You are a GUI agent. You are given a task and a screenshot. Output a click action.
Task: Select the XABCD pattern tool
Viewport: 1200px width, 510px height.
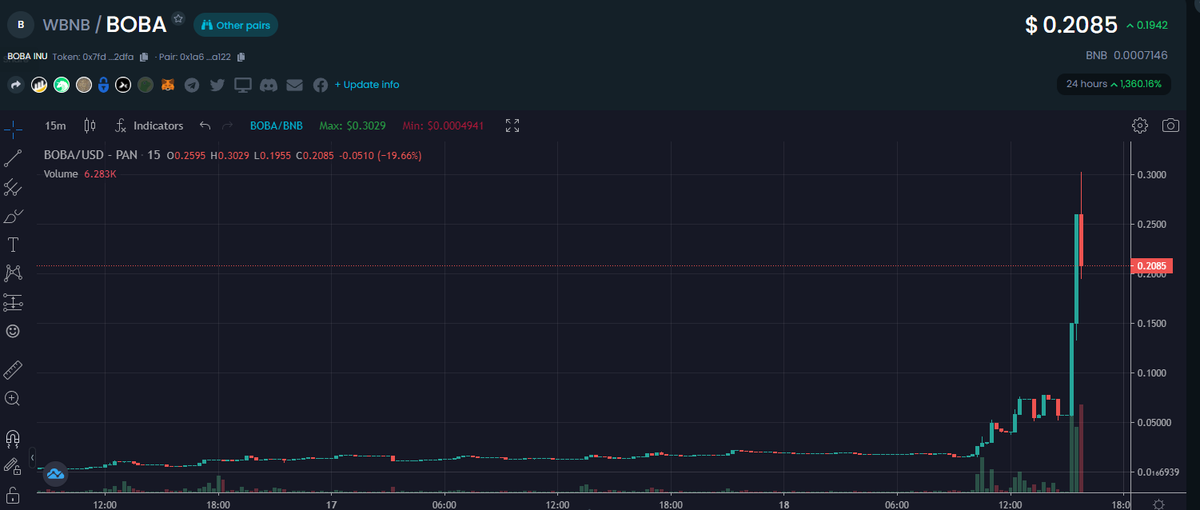(x=13, y=272)
